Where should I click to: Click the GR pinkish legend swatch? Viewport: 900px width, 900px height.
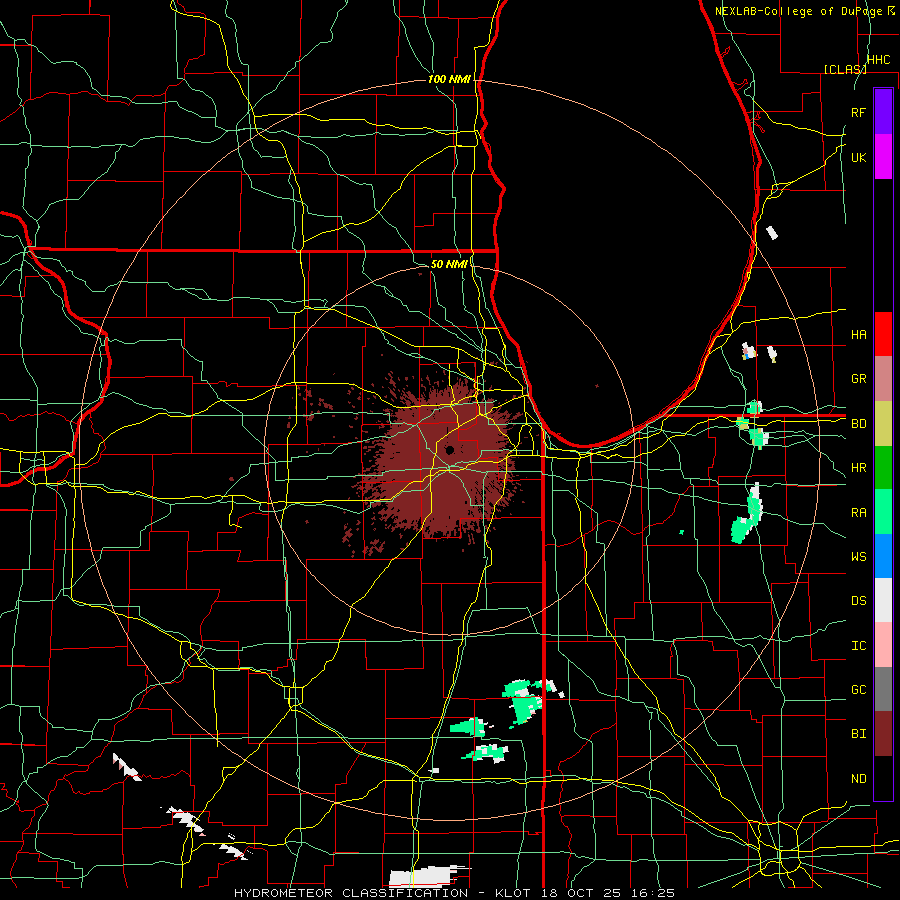[883, 378]
